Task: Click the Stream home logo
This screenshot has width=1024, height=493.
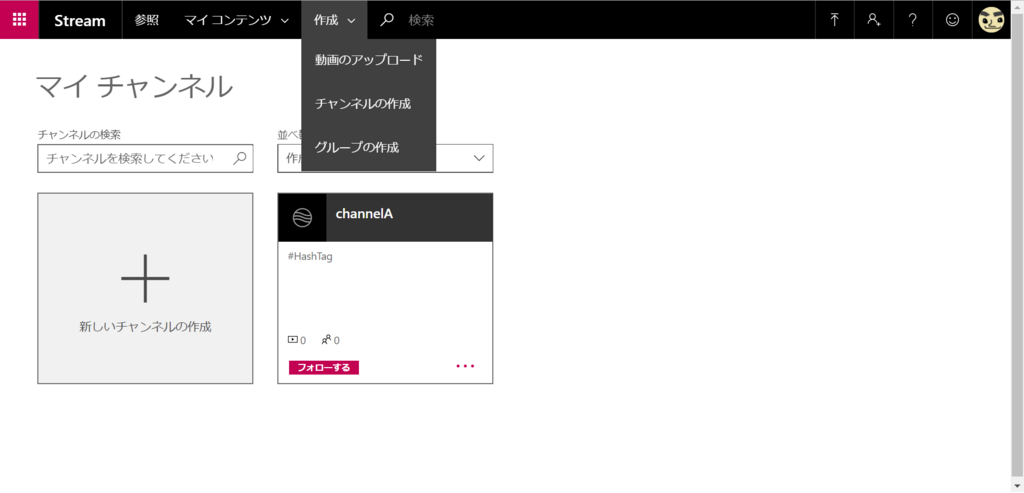Action: click(80, 20)
